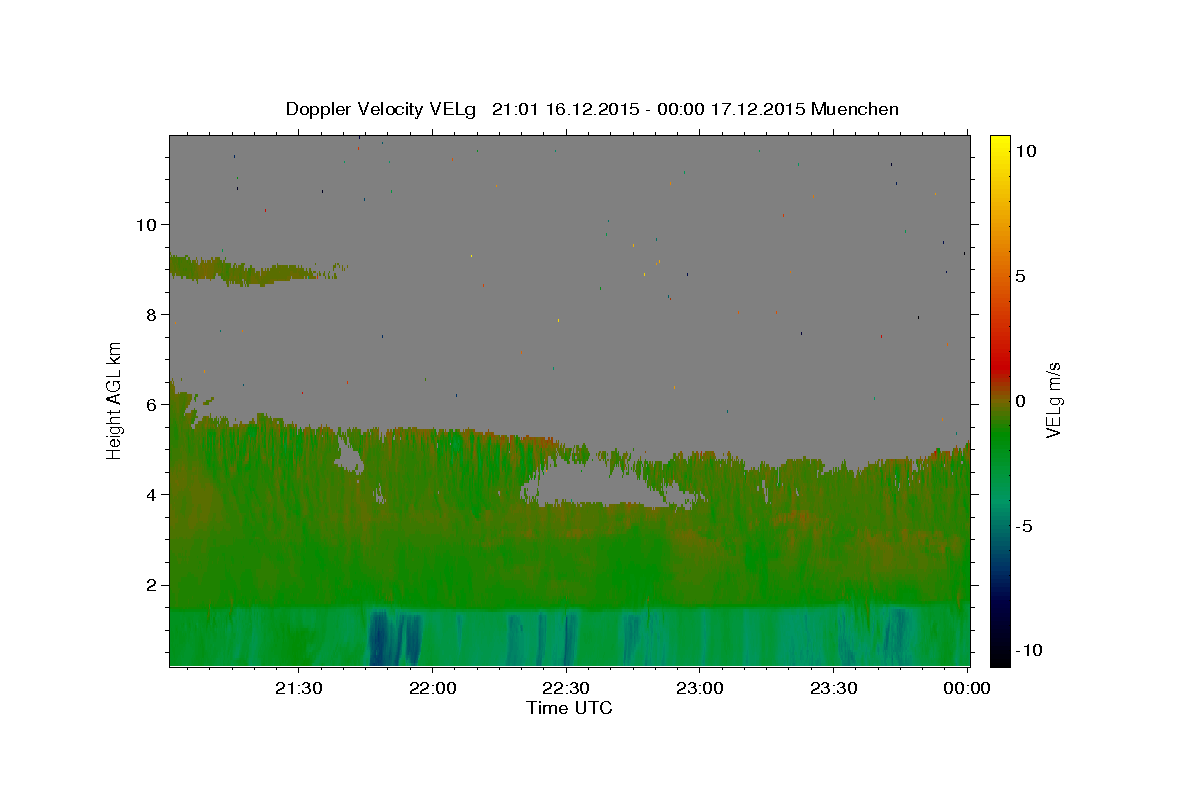Click the height tick label 4
Image resolution: width=1200 pixels, height=800 pixels.
152,495
